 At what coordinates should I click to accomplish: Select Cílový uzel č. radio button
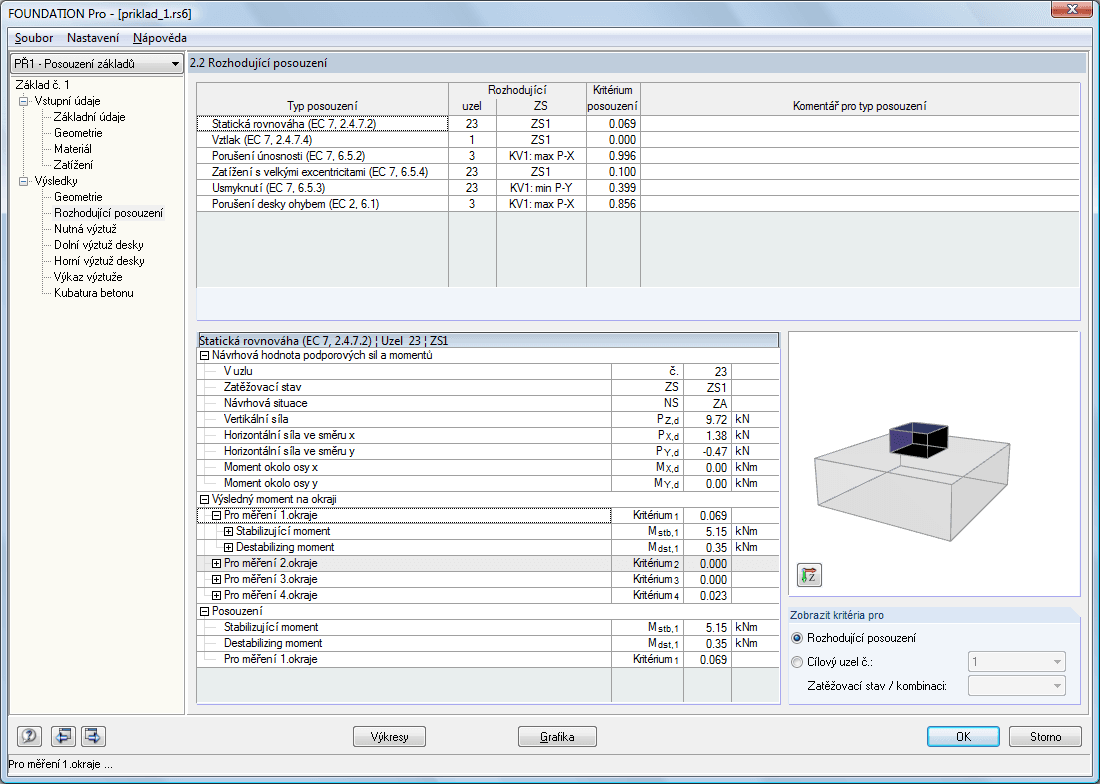tap(796, 662)
